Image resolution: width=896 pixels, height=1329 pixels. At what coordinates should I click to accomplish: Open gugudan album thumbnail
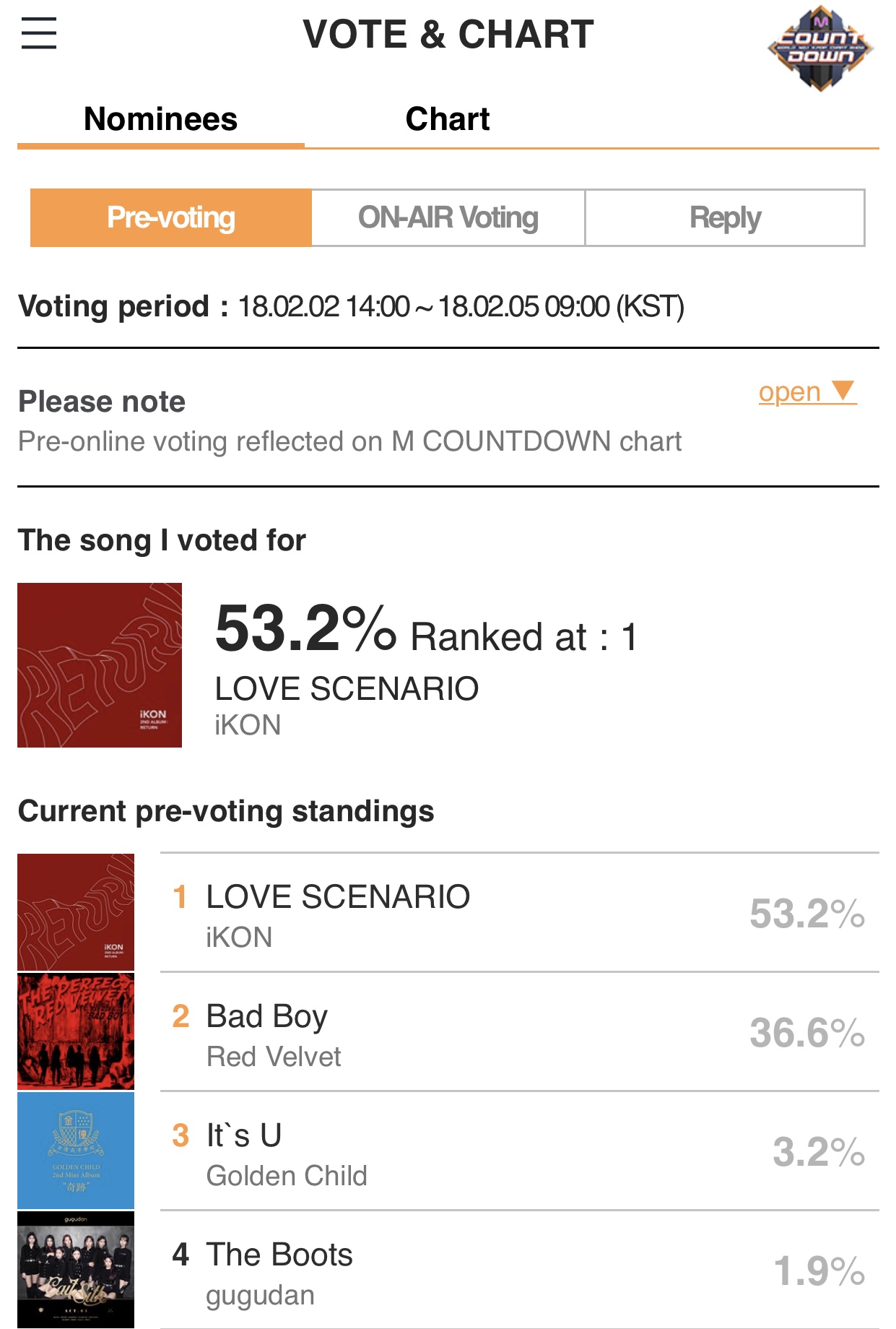[76, 1270]
